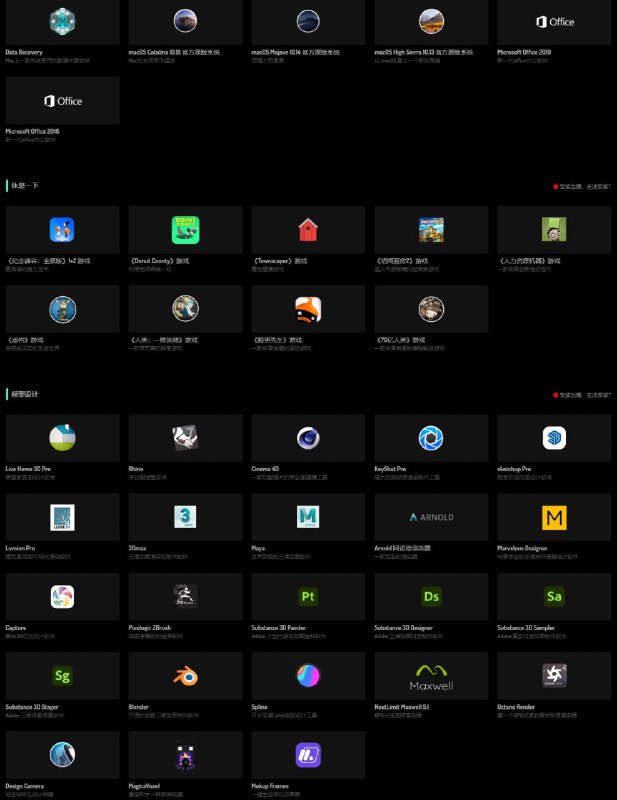Click install error link in 模型设计 section

[x=584, y=395]
